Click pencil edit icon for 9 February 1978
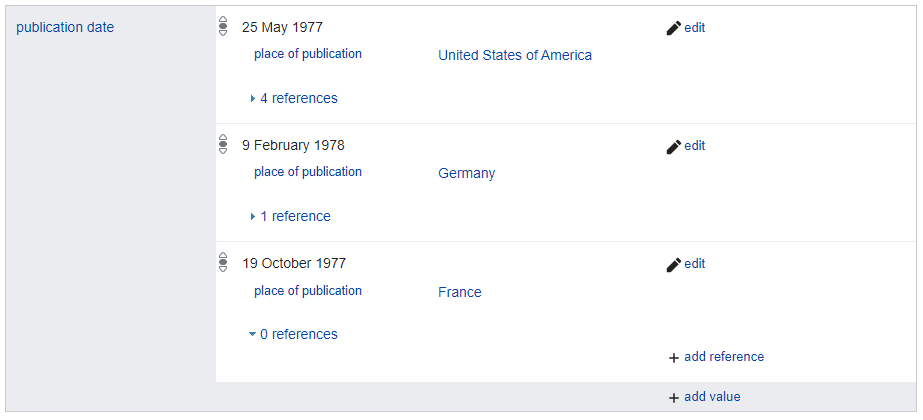The width and height of the screenshot is (923, 420). [674, 146]
